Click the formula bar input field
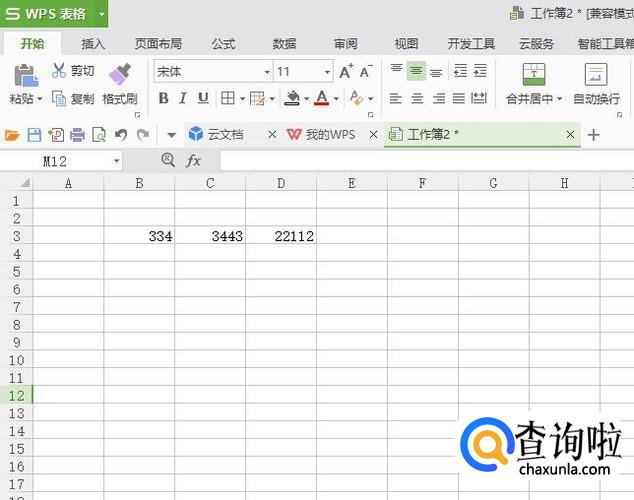 [427, 161]
